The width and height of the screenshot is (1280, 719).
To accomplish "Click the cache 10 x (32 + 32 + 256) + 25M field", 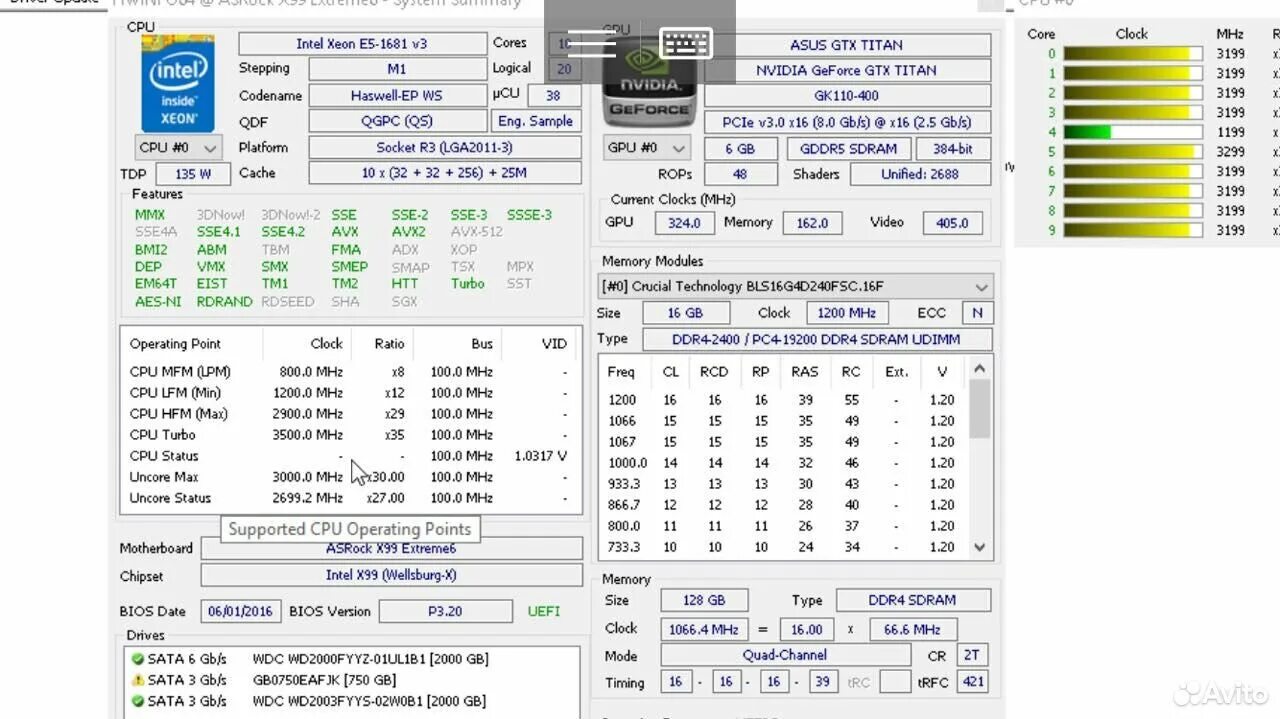I will (x=444, y=173).
